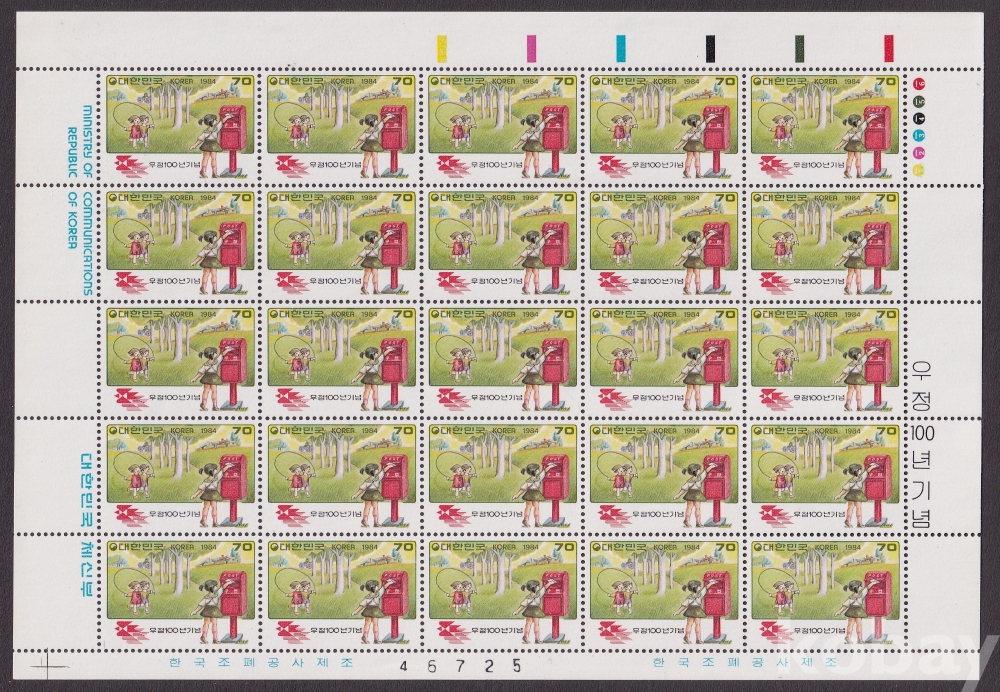Screen dimensions: 1000x692
Task: Click the cyan color bar in top margin
Action: point(621,47)
